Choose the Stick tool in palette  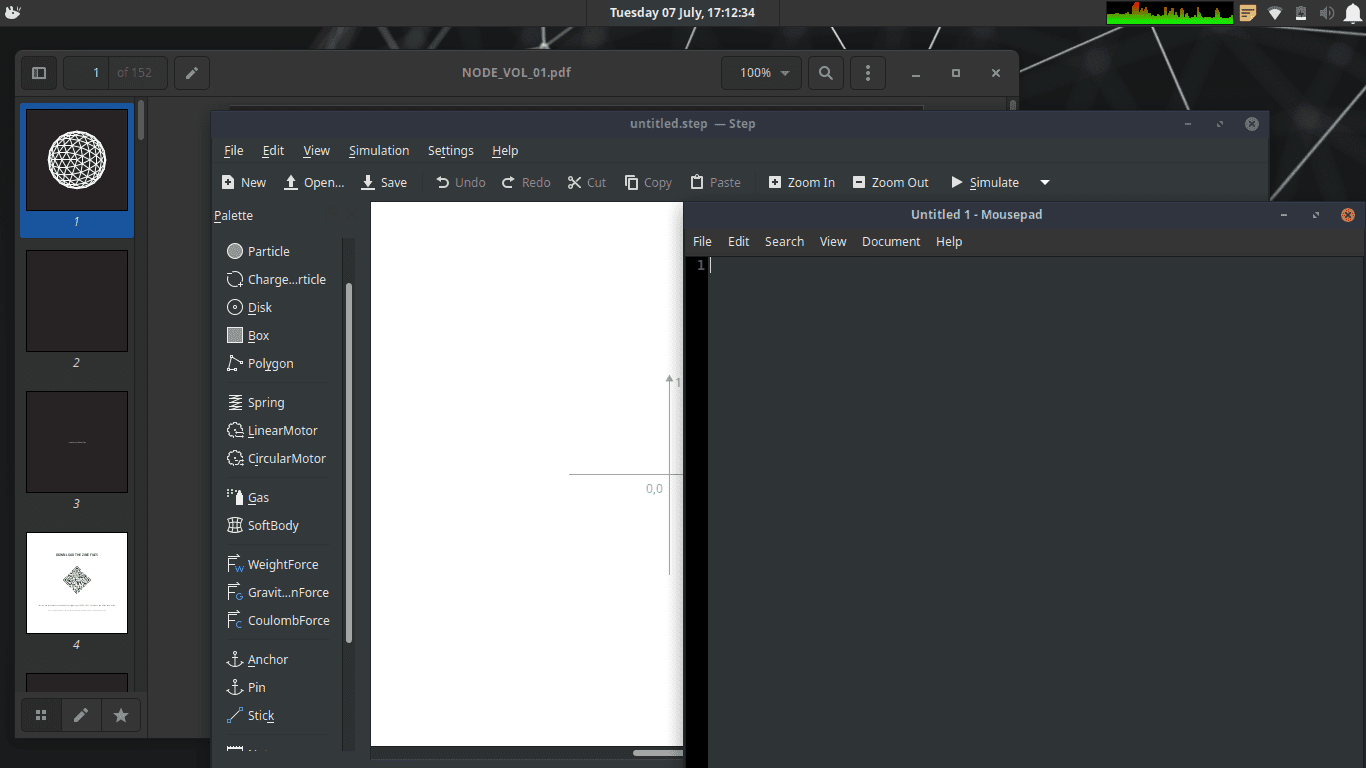click(250, 715)
